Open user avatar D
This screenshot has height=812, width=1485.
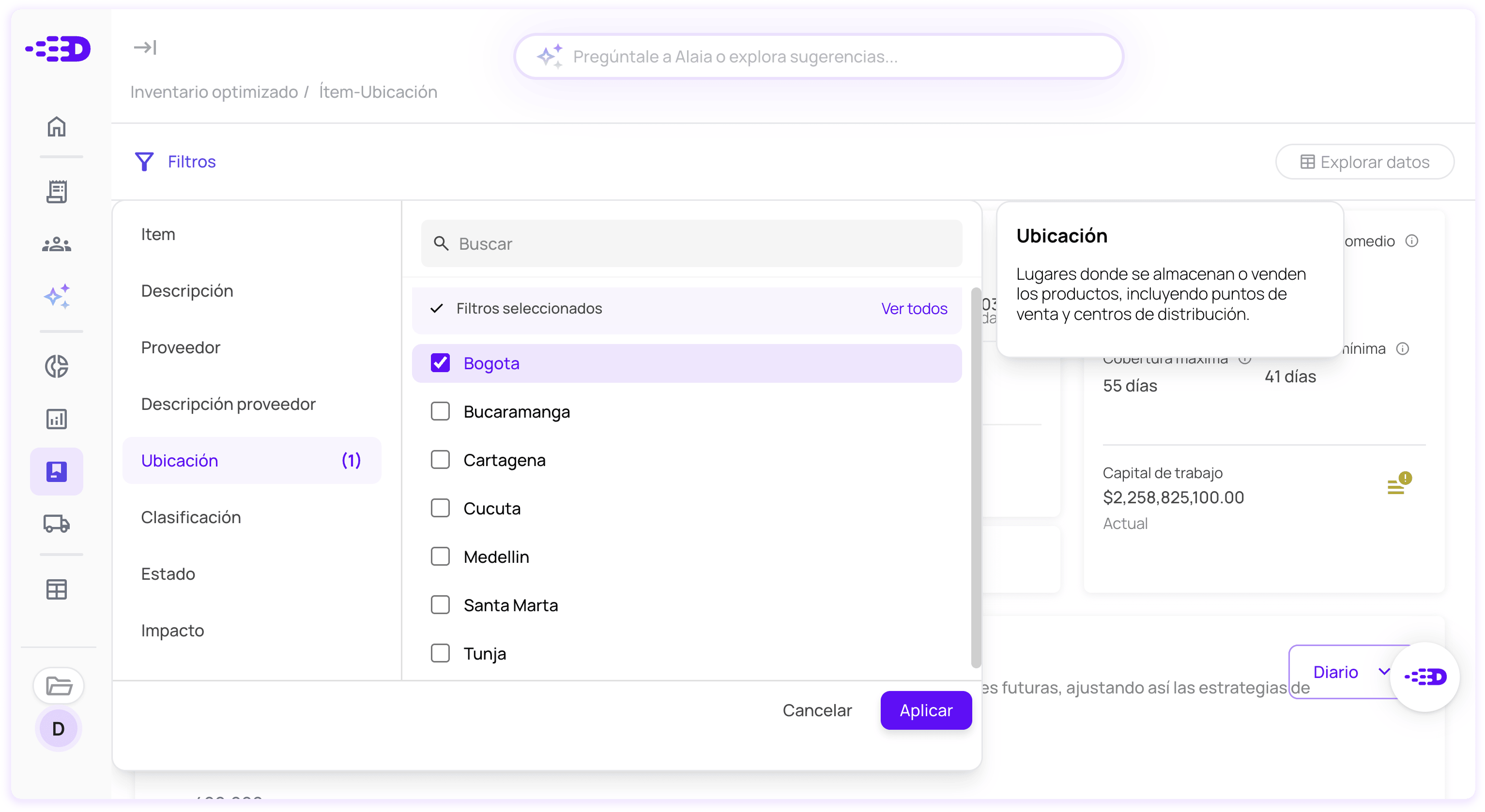pyautogui.click(x=58, y=729)
